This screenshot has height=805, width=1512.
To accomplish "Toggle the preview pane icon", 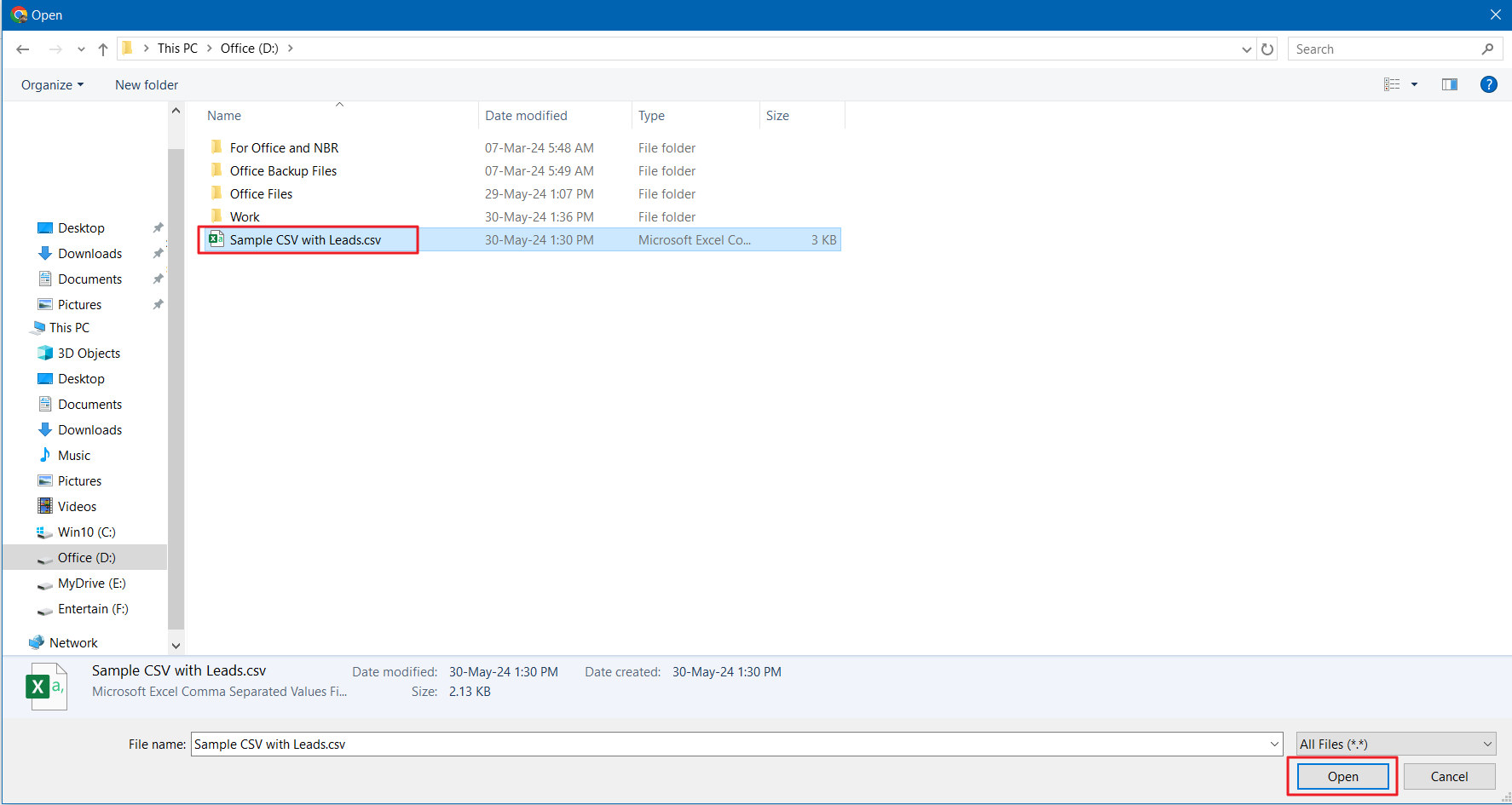I will pos(1449,84).
